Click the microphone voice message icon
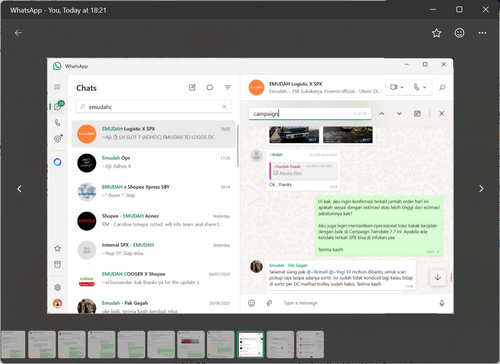Image resolution: width=500 pixels, height=364 pixels. coord(442,303)
